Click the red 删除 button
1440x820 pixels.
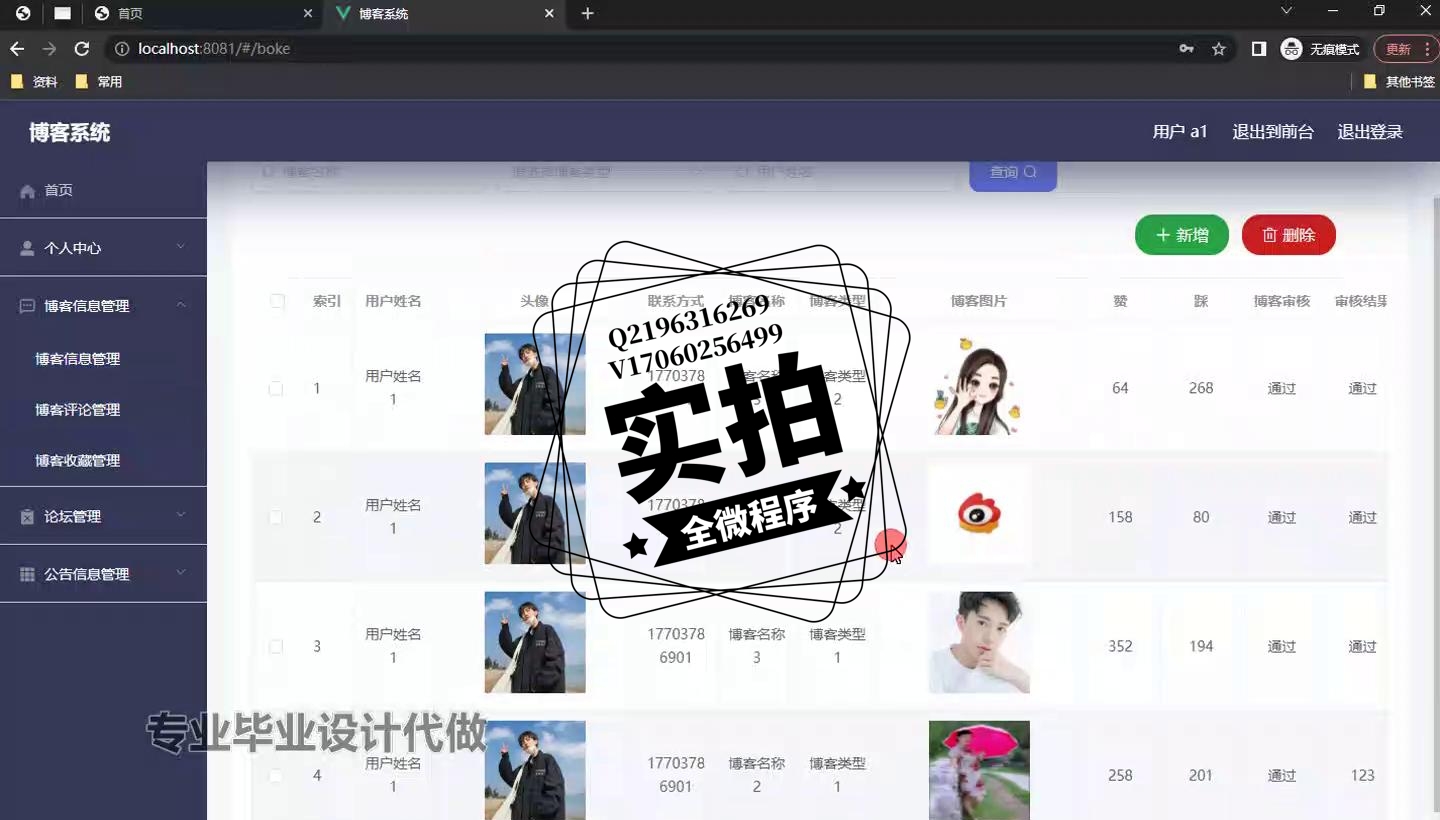click(x=1289, y=235)
